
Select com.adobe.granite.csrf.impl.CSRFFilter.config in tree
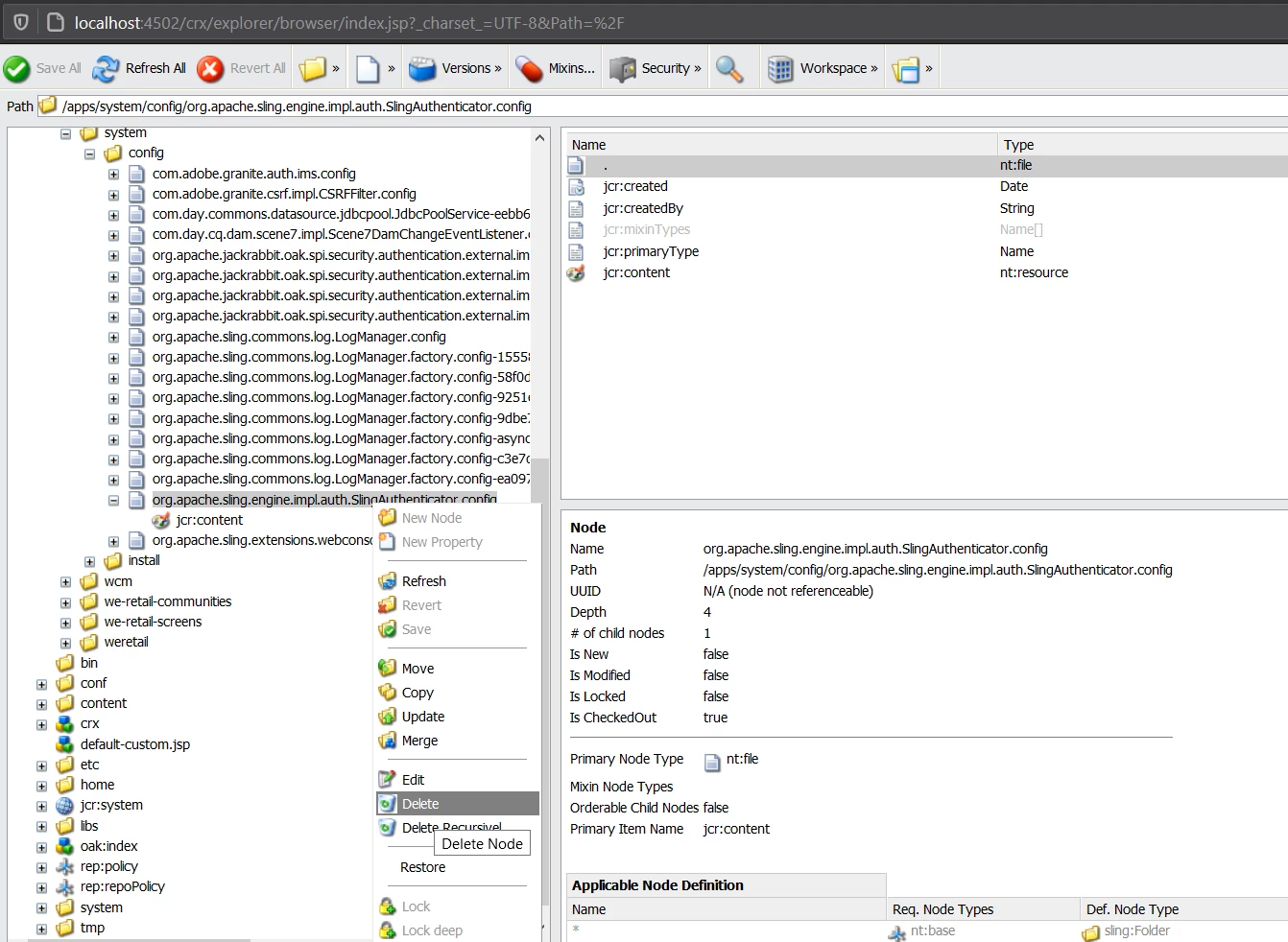(x=284, y=194)
